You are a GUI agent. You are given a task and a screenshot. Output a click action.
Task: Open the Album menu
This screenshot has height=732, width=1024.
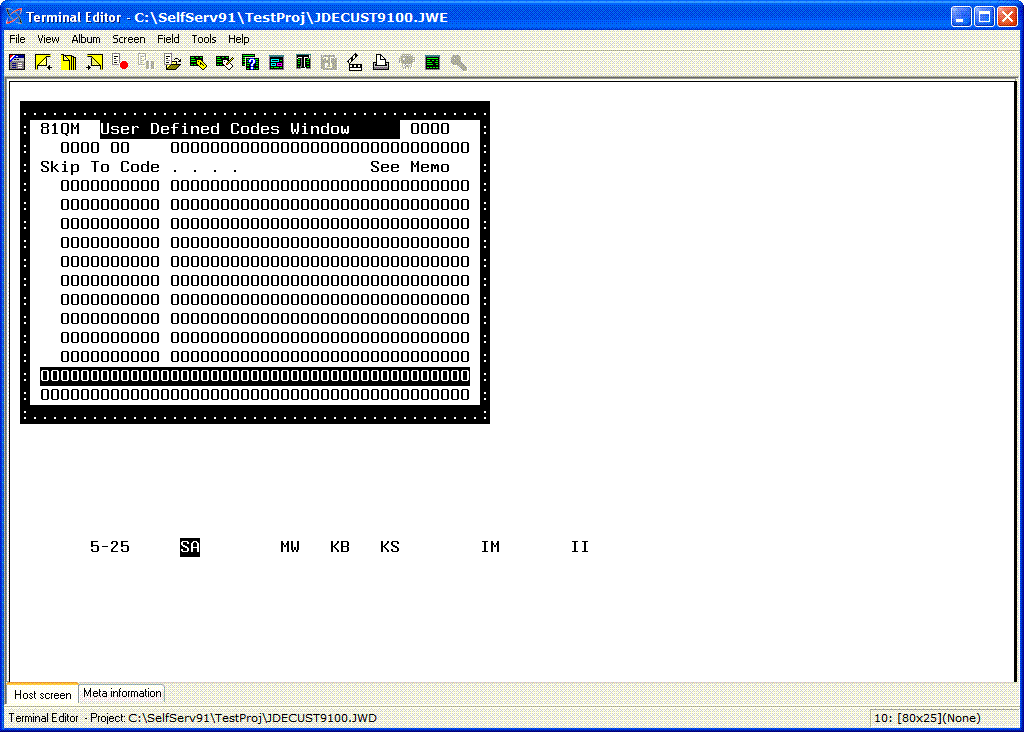click(86, 39)
